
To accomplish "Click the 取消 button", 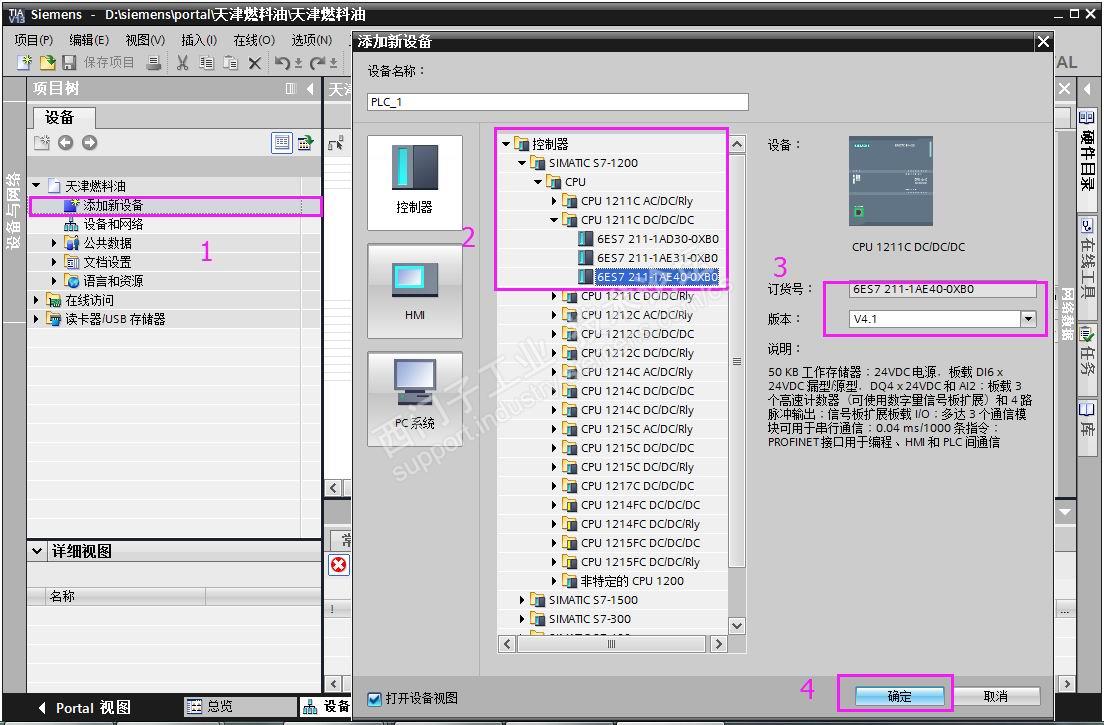I will click(x=996, y=696).
